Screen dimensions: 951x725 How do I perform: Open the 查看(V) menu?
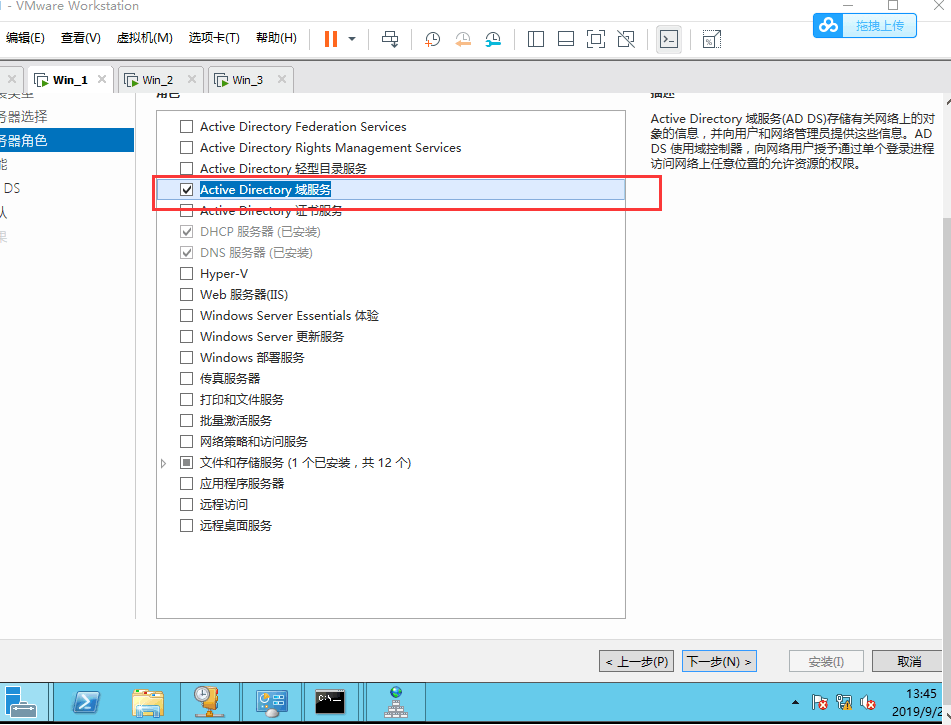(81, 38)
